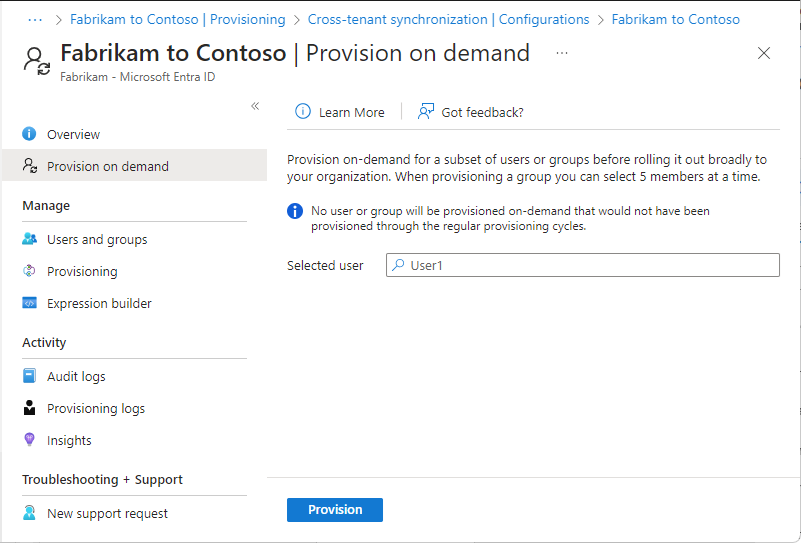The width and height of the screenshot is (801, 543).
Task: Click the Provisioning sync icon in sidebar
Action: 29,271
